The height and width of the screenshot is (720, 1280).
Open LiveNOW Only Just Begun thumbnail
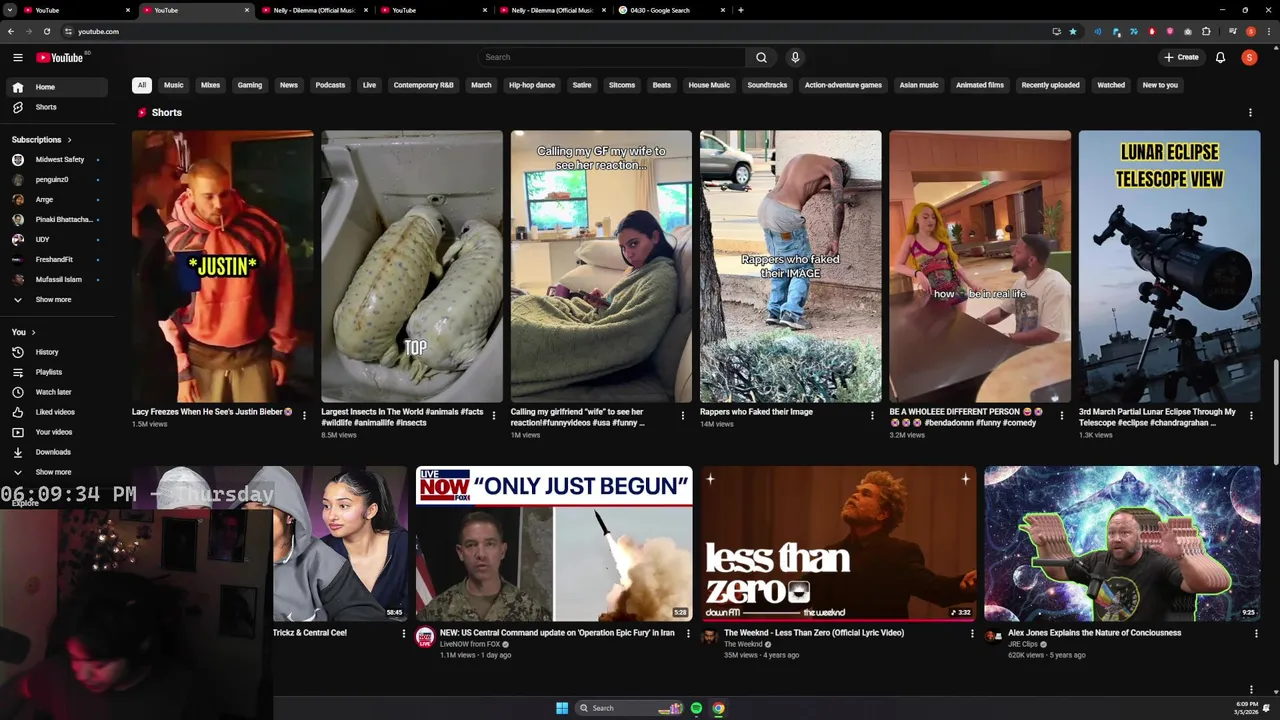point(554,544)
